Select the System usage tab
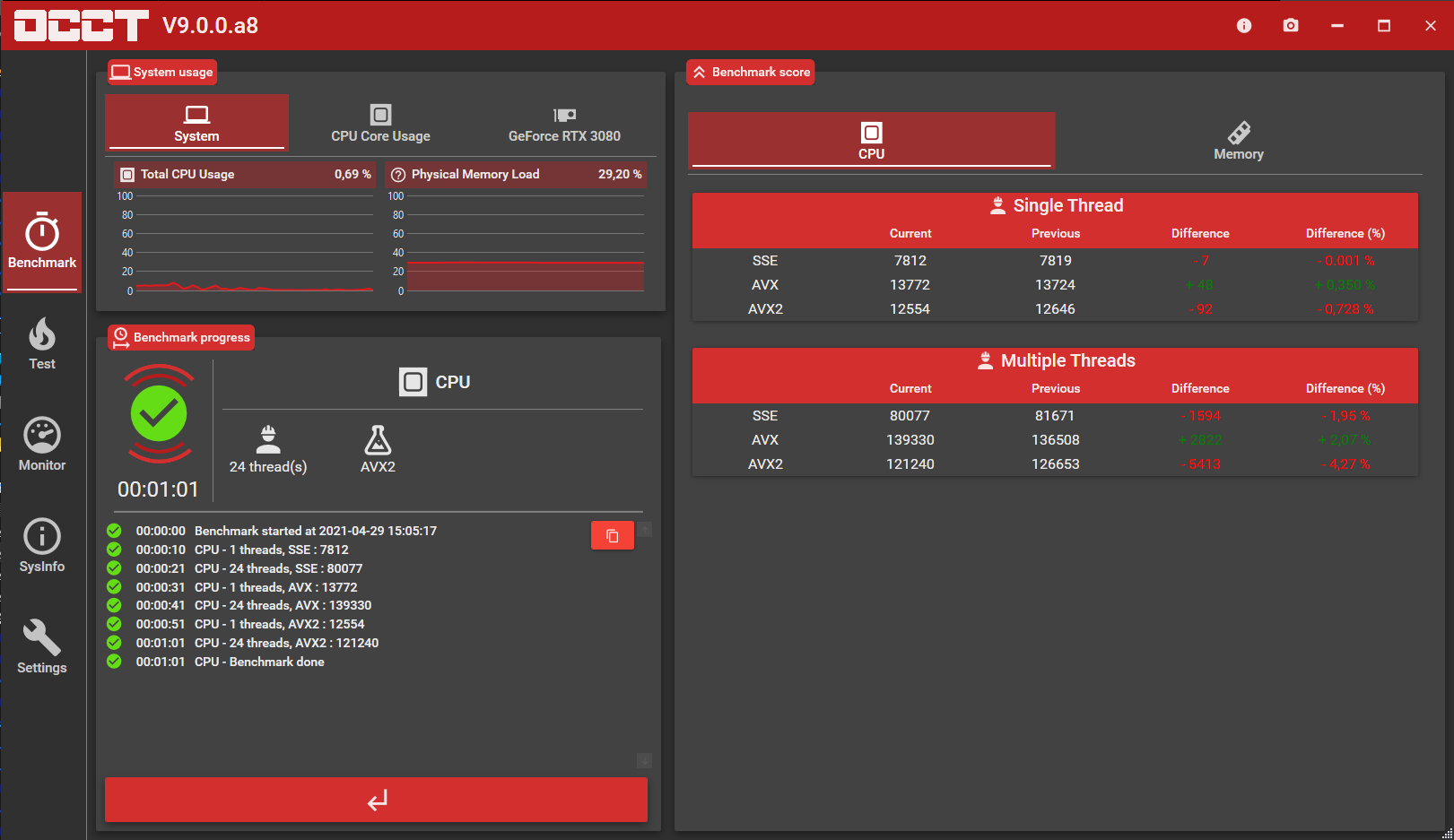Viewport: 1454px width, 840px height. 196,124
